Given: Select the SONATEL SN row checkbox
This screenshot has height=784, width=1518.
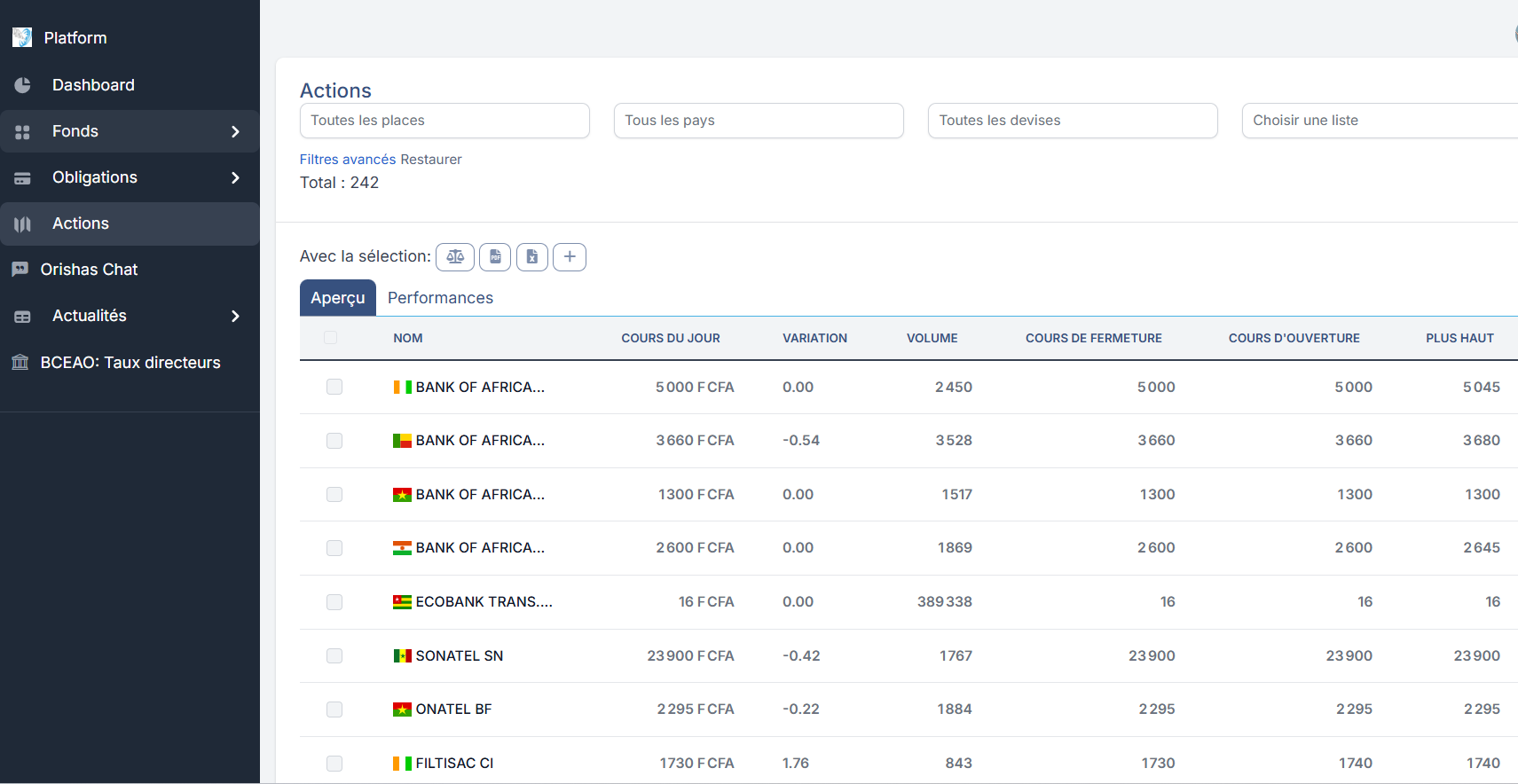Looking at the screenshot, I should coord(334,655).
